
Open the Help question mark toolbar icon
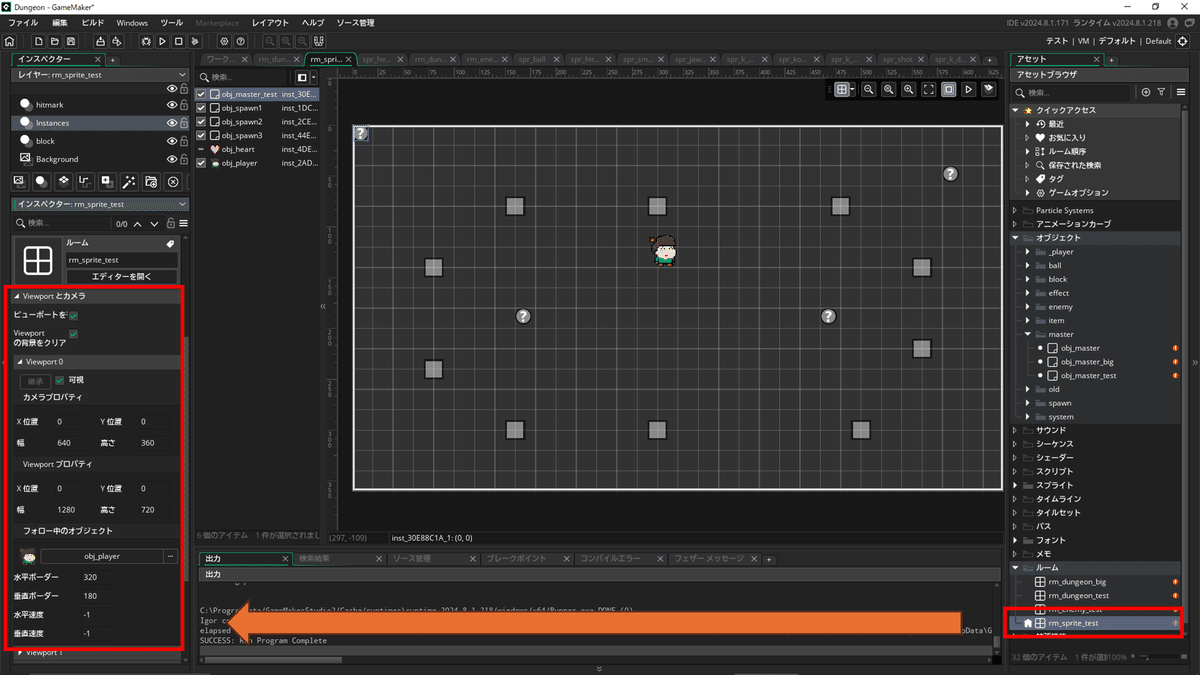point(241,41)
